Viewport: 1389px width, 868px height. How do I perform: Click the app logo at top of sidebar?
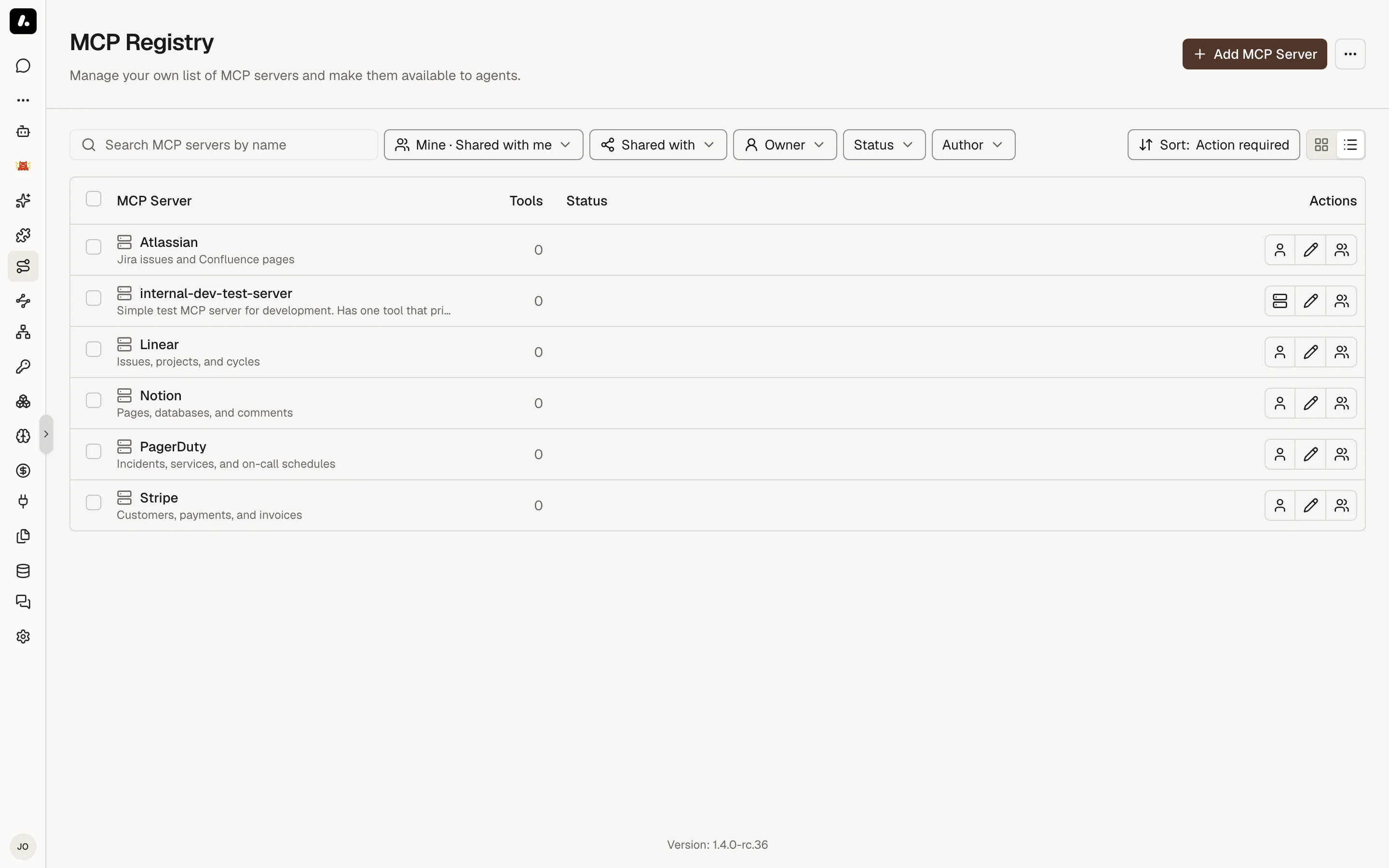[23, 21]
